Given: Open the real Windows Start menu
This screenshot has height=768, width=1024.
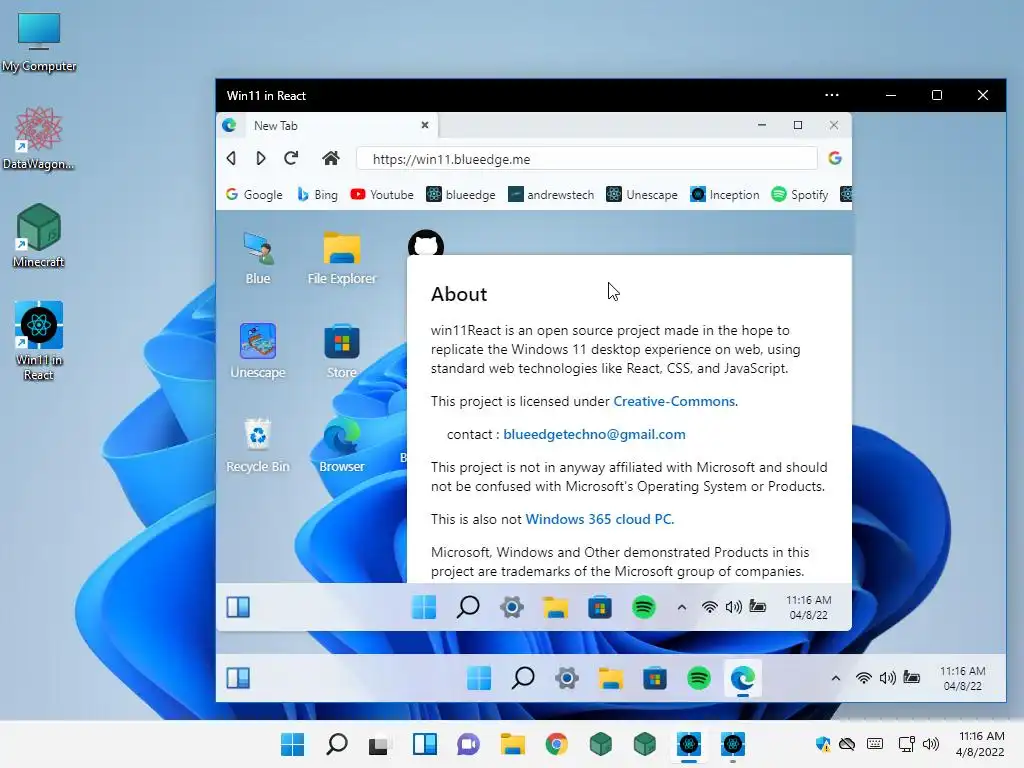Looking at the screenshot, I should point(293,744).
